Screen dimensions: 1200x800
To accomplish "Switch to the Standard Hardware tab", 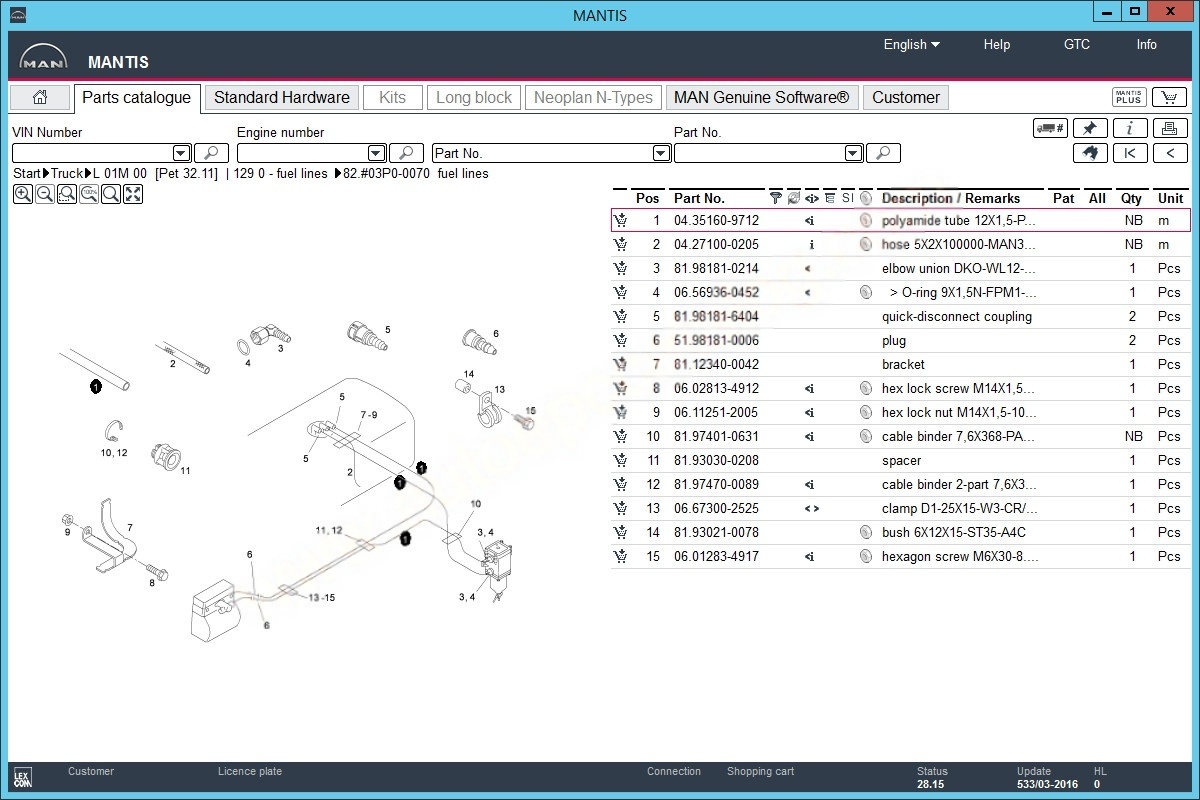I will pyautogui.click(x=281, y=97).
